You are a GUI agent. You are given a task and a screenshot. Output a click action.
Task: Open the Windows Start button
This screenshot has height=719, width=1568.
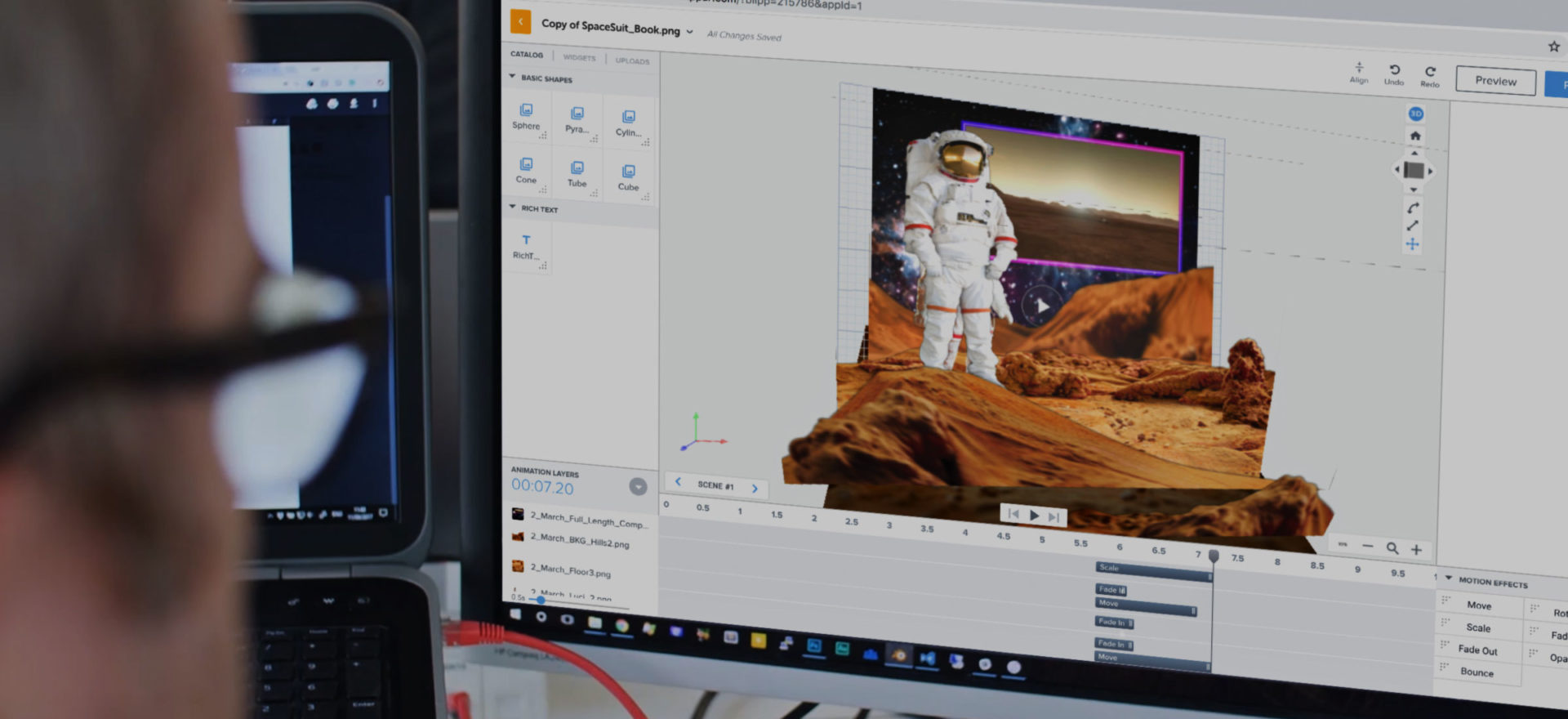coord(515,614)
